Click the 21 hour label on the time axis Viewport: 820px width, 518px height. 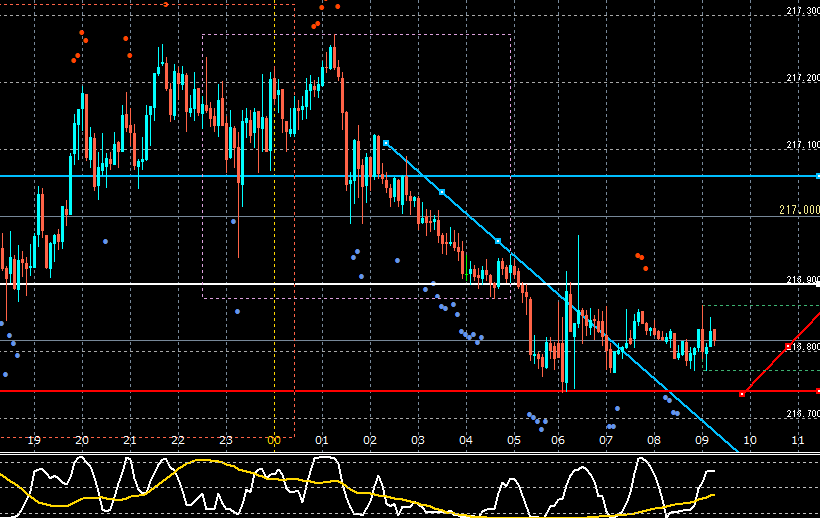[130, 440]
